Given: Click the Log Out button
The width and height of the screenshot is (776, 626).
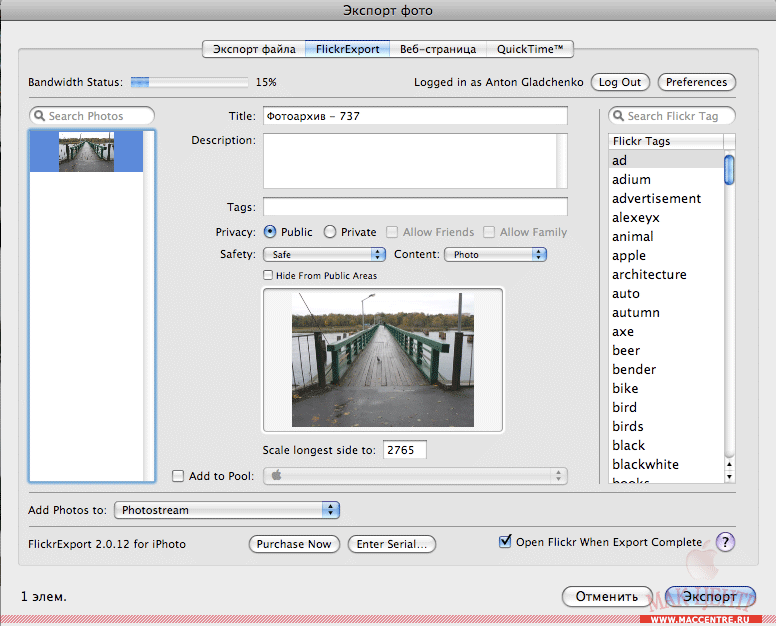Looking at the screenshot, I should click(620, 82).
